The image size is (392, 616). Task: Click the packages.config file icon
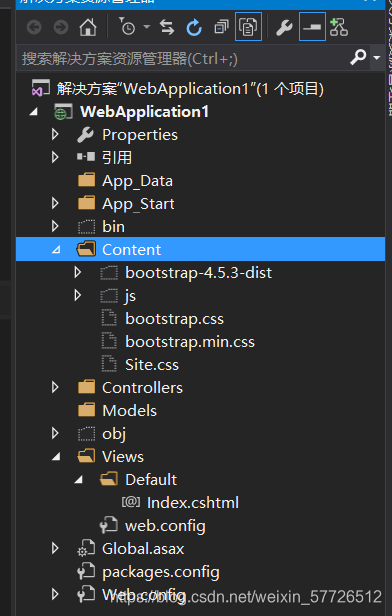(x=86, y=571)
